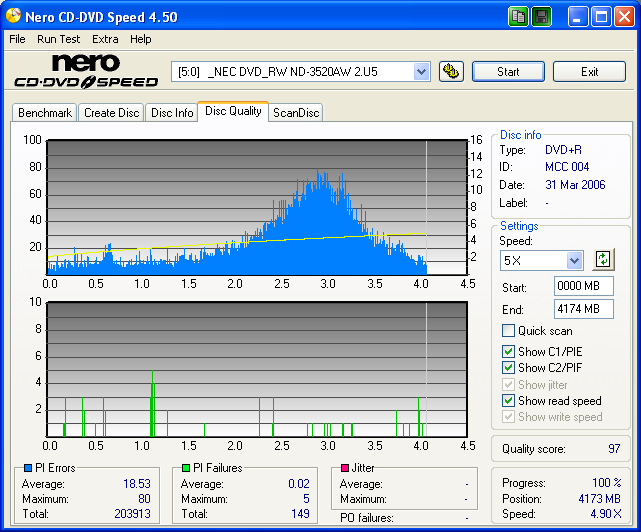The width and height of the screenshot is (641, 532).
Task: Open the Extra menu
Action: pos(105,39)
